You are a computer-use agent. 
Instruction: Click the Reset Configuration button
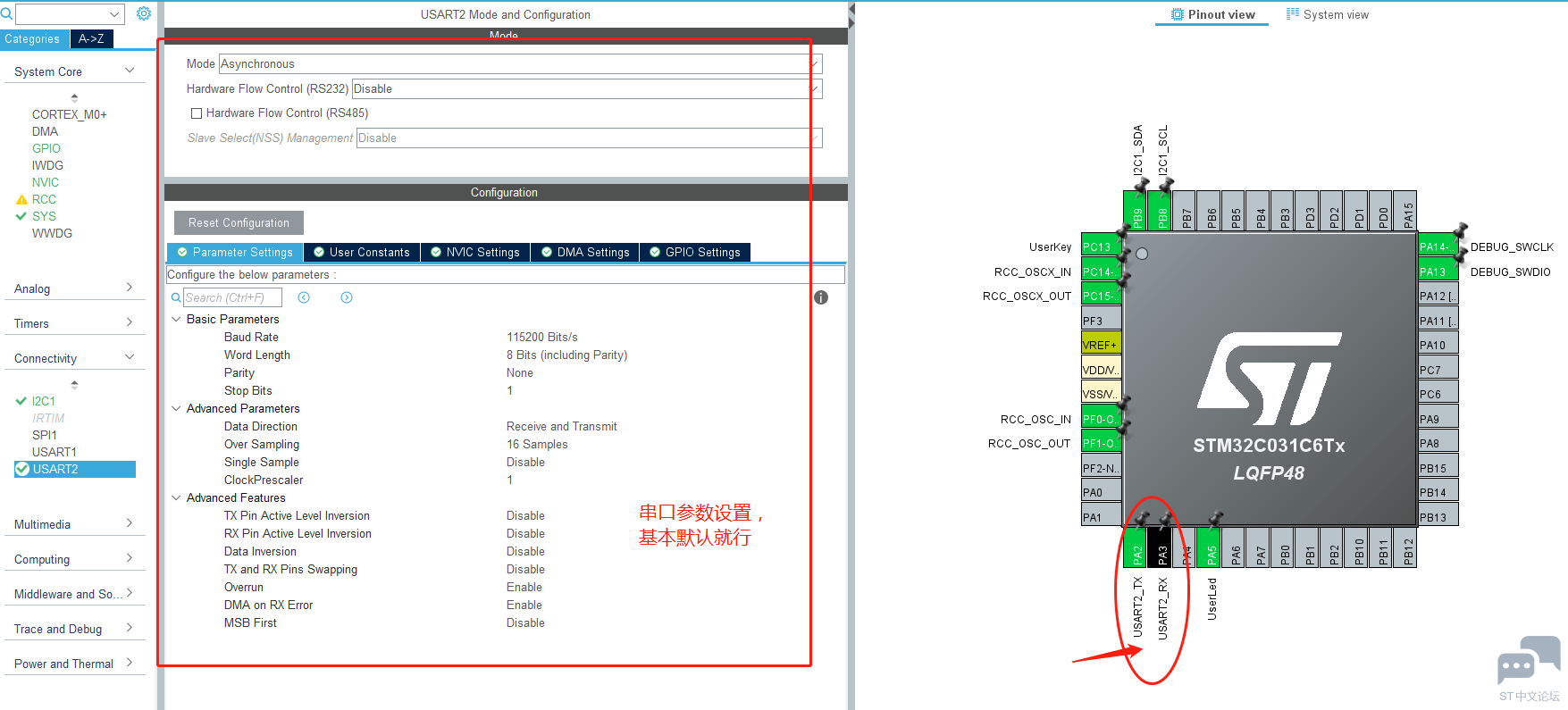coord(239,222)
